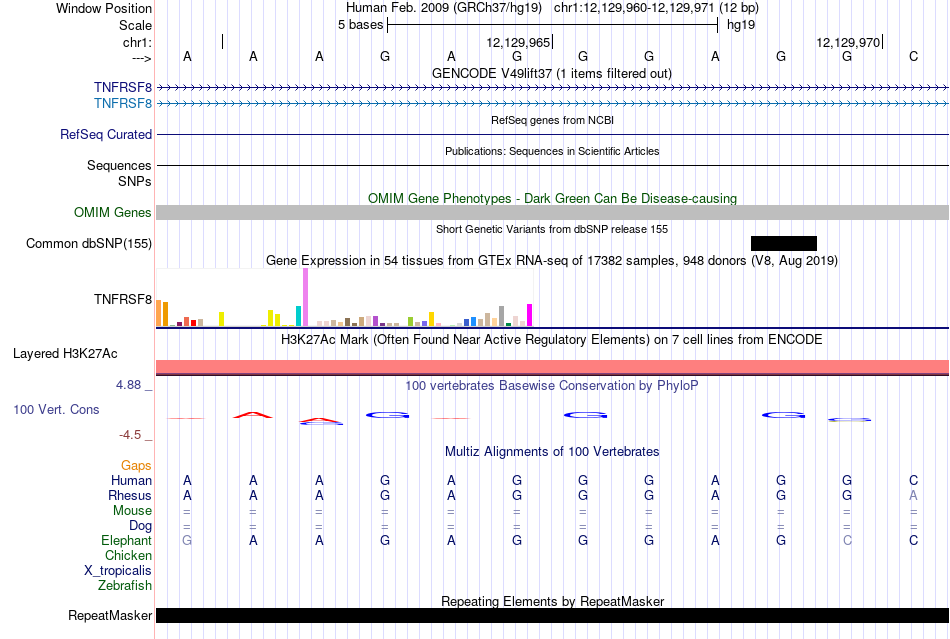Select the Human alignment row label

131,480
